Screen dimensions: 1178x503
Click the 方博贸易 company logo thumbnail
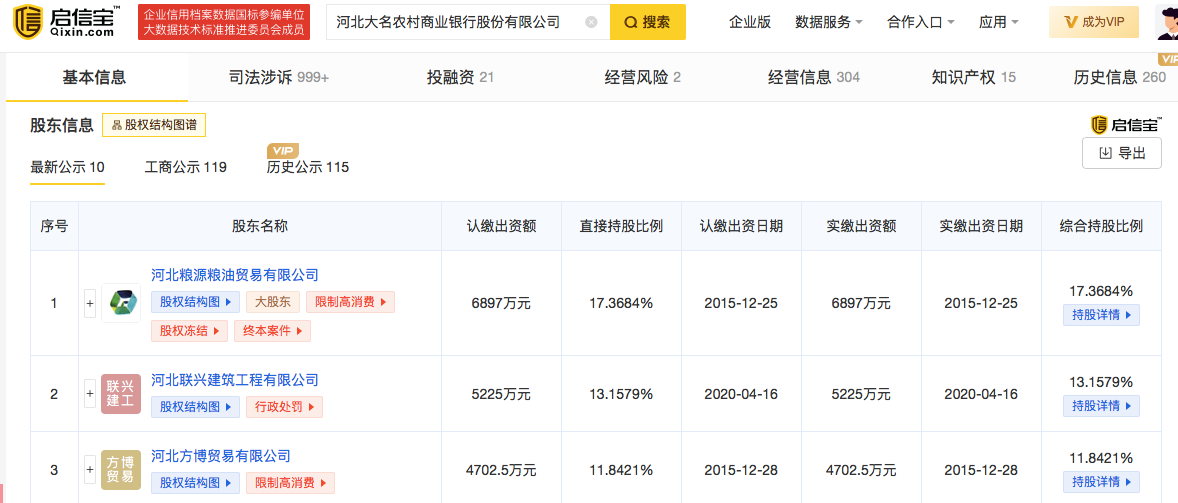pos(121,470)
